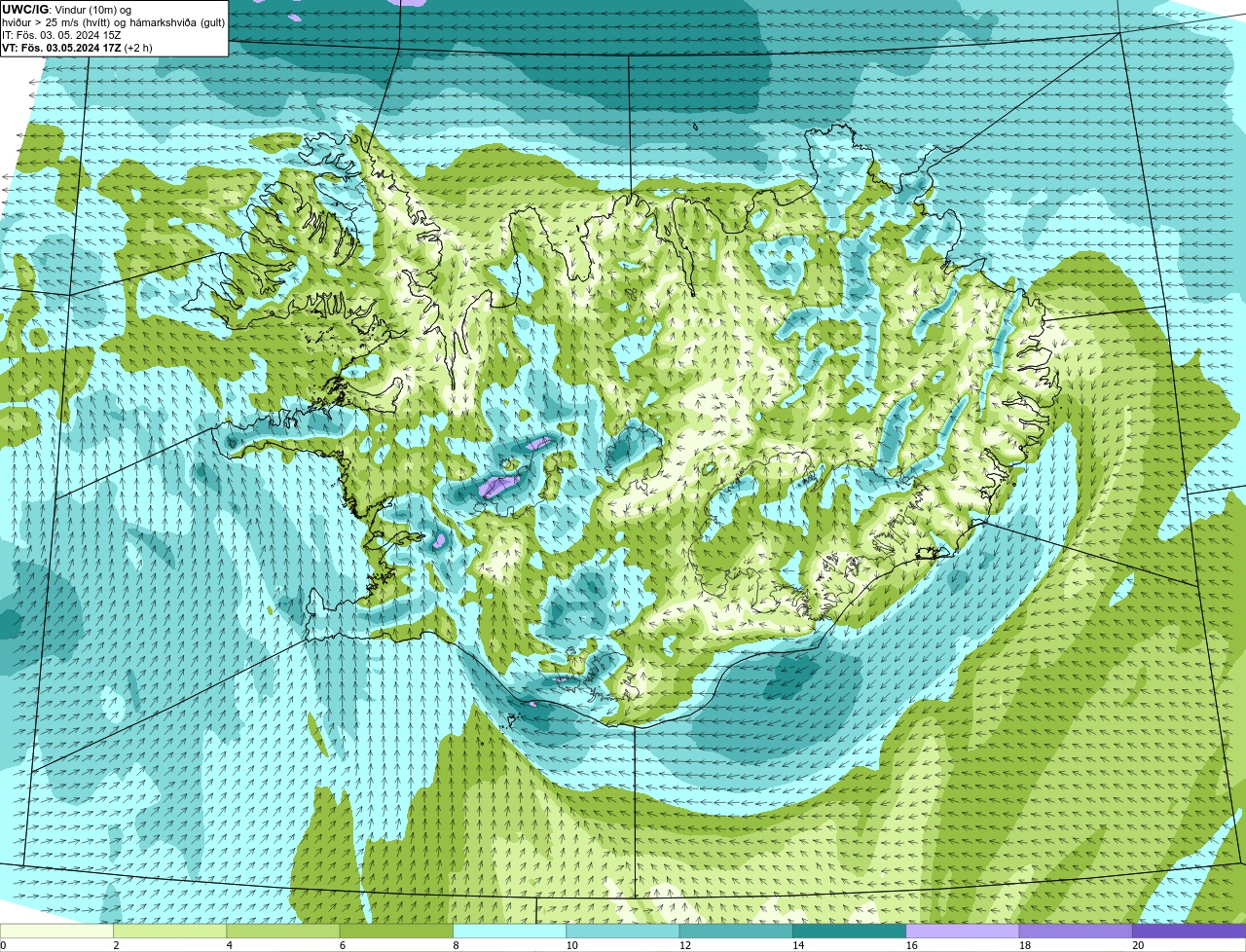
Task: Click the light yellow-green 2–4 m/s legend swatch
Action: tap(170, 932)
